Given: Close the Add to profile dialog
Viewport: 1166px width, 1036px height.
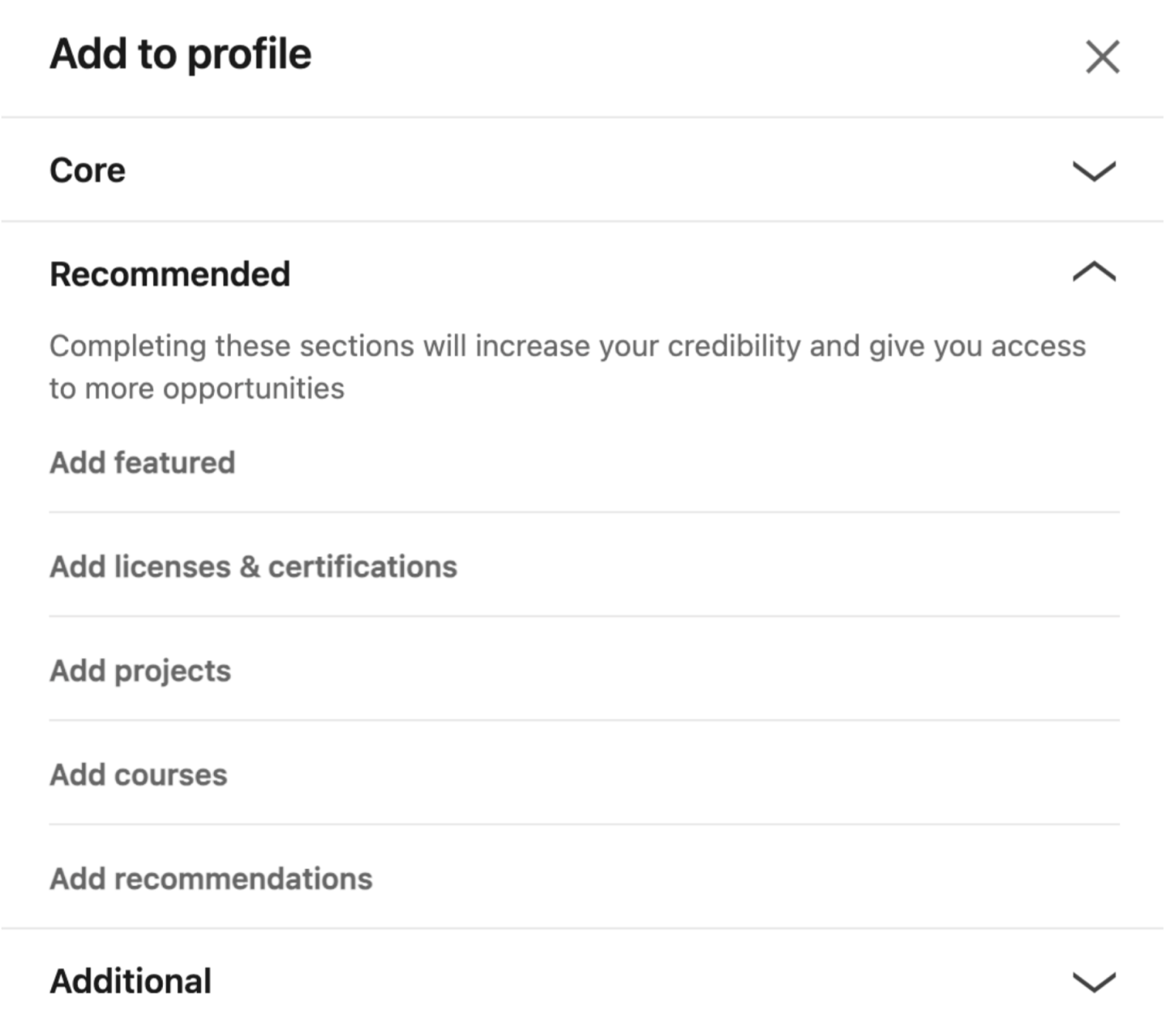Looking at the screenshot, I should [x=1102, y=57].
